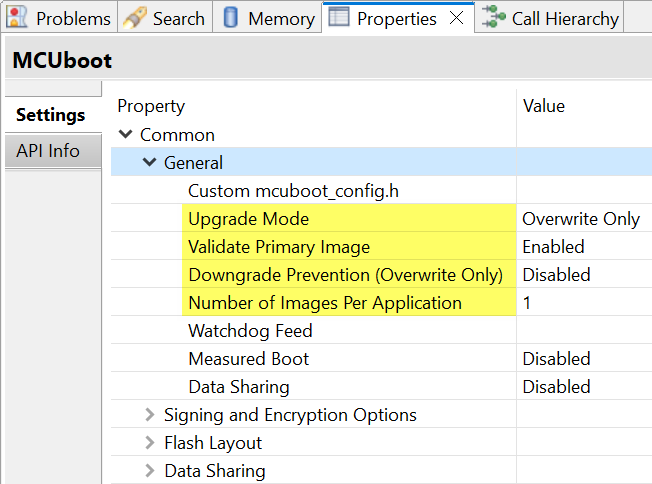Edit the Custom mcuboot_config.h value cell
The width and height of the screenshot is (652, 484).
[584, 191]
